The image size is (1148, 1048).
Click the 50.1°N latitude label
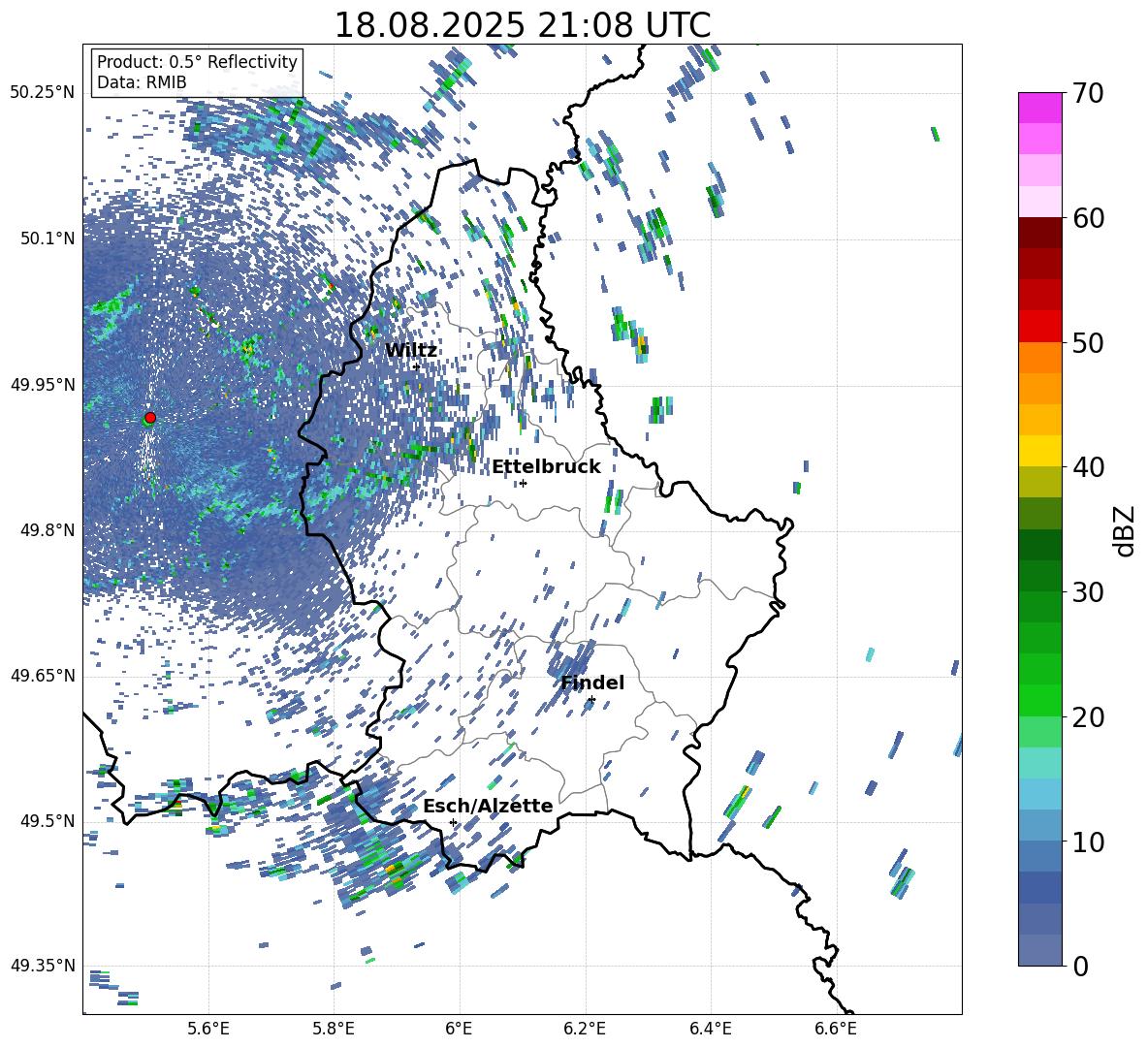(48, 238)
